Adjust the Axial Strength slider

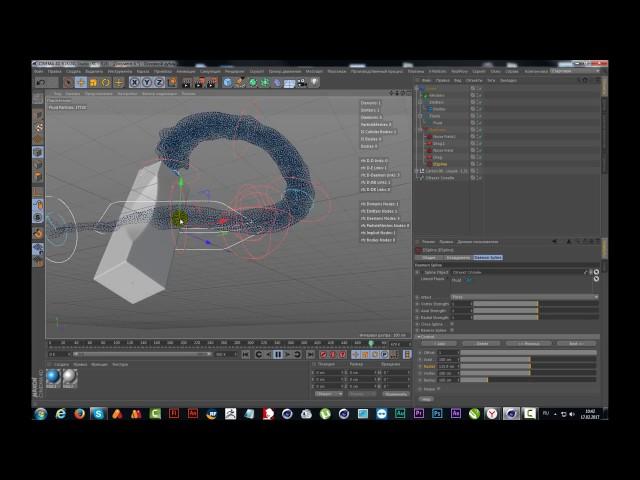click(536, 311)
